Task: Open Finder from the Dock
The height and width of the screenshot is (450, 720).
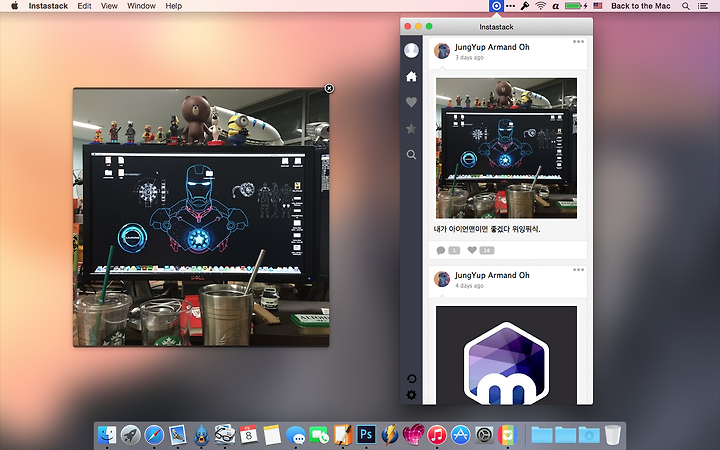Action: coord(107,434)
